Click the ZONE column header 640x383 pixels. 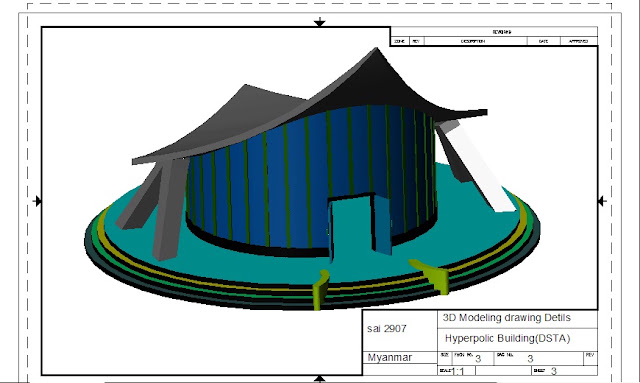tap(400, 41)
